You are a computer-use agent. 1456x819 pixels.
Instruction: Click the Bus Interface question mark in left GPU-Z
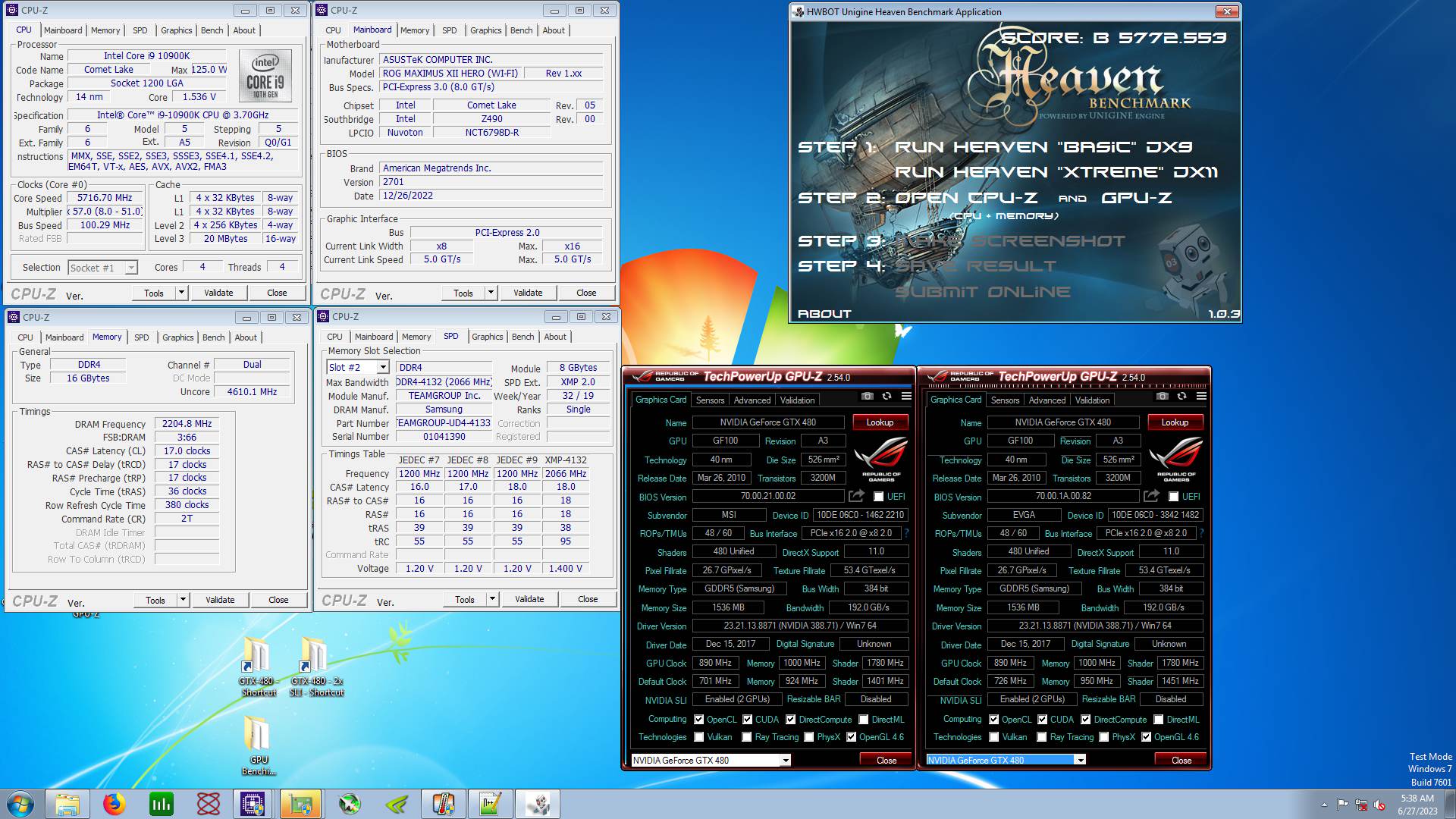click(907, 533)
